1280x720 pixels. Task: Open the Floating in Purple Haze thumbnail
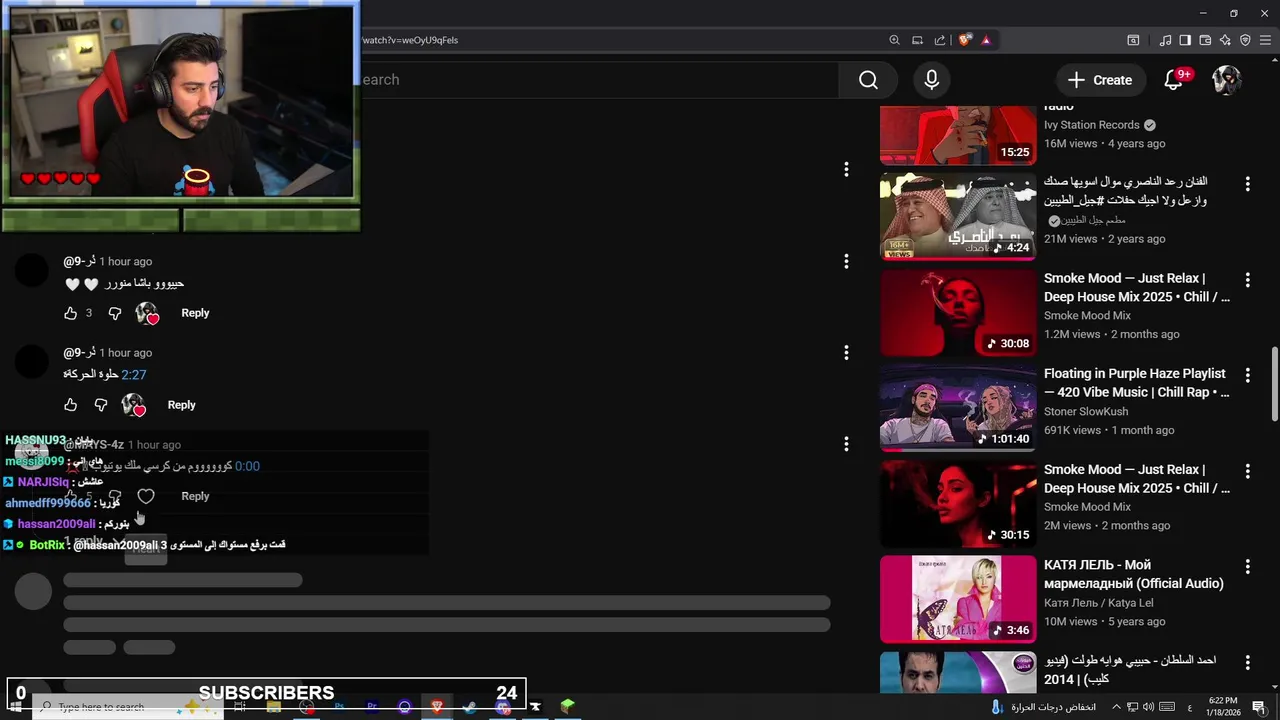pyautogui.click(x=958, y=408)
